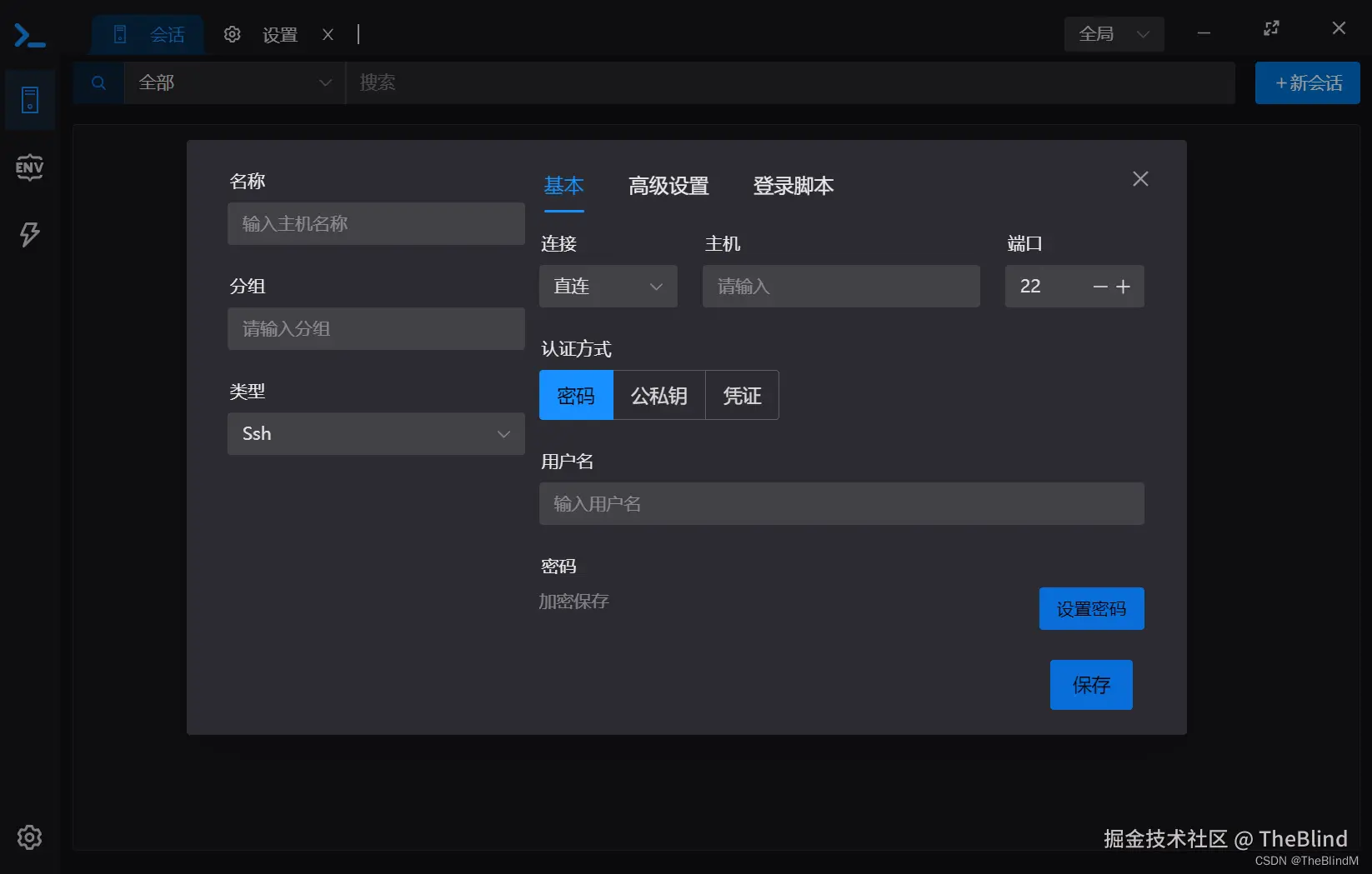Select 公私钥 authentication method
This screenshot has width=1372, height=874.
[659, 395]
